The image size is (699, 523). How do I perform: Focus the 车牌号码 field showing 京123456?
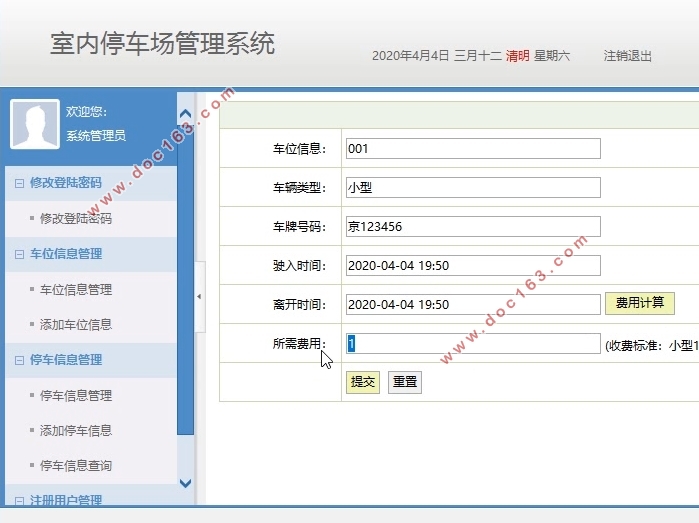pyautogui.click(x=473, y=226)
